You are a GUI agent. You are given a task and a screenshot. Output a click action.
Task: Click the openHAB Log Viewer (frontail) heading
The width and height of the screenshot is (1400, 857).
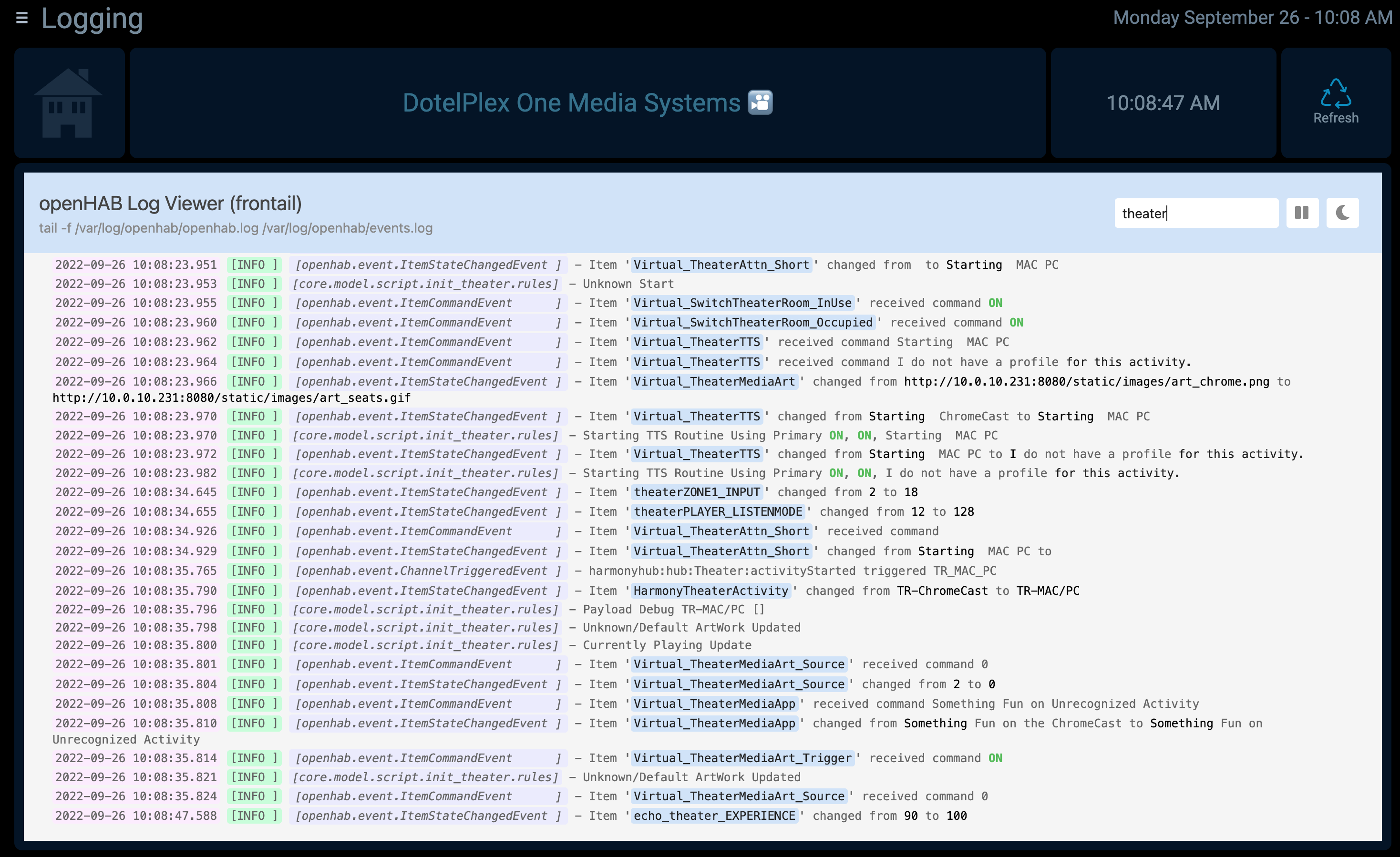[x=170, y=204]
